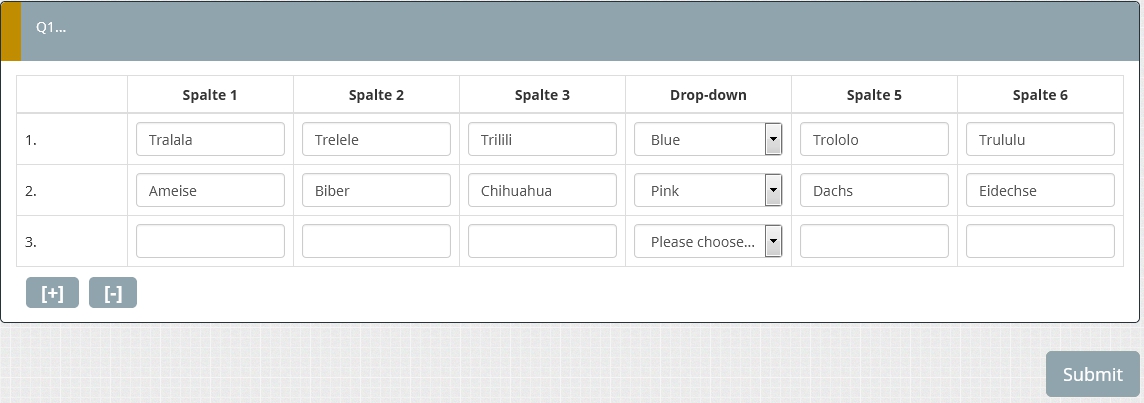
Task: Open the Blue drop-down in row 1
Action: [x=708, y=140]
